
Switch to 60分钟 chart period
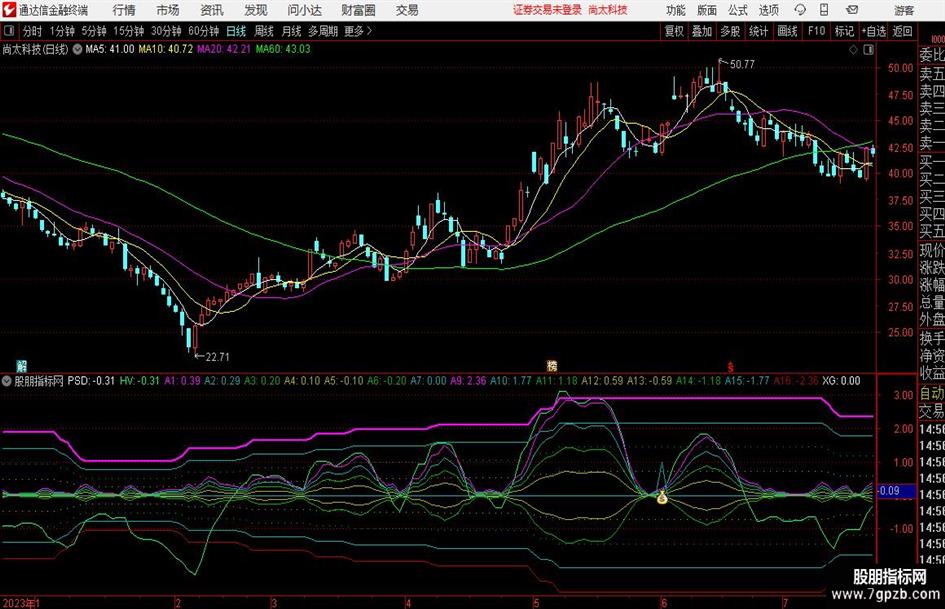tap(203, 31)
